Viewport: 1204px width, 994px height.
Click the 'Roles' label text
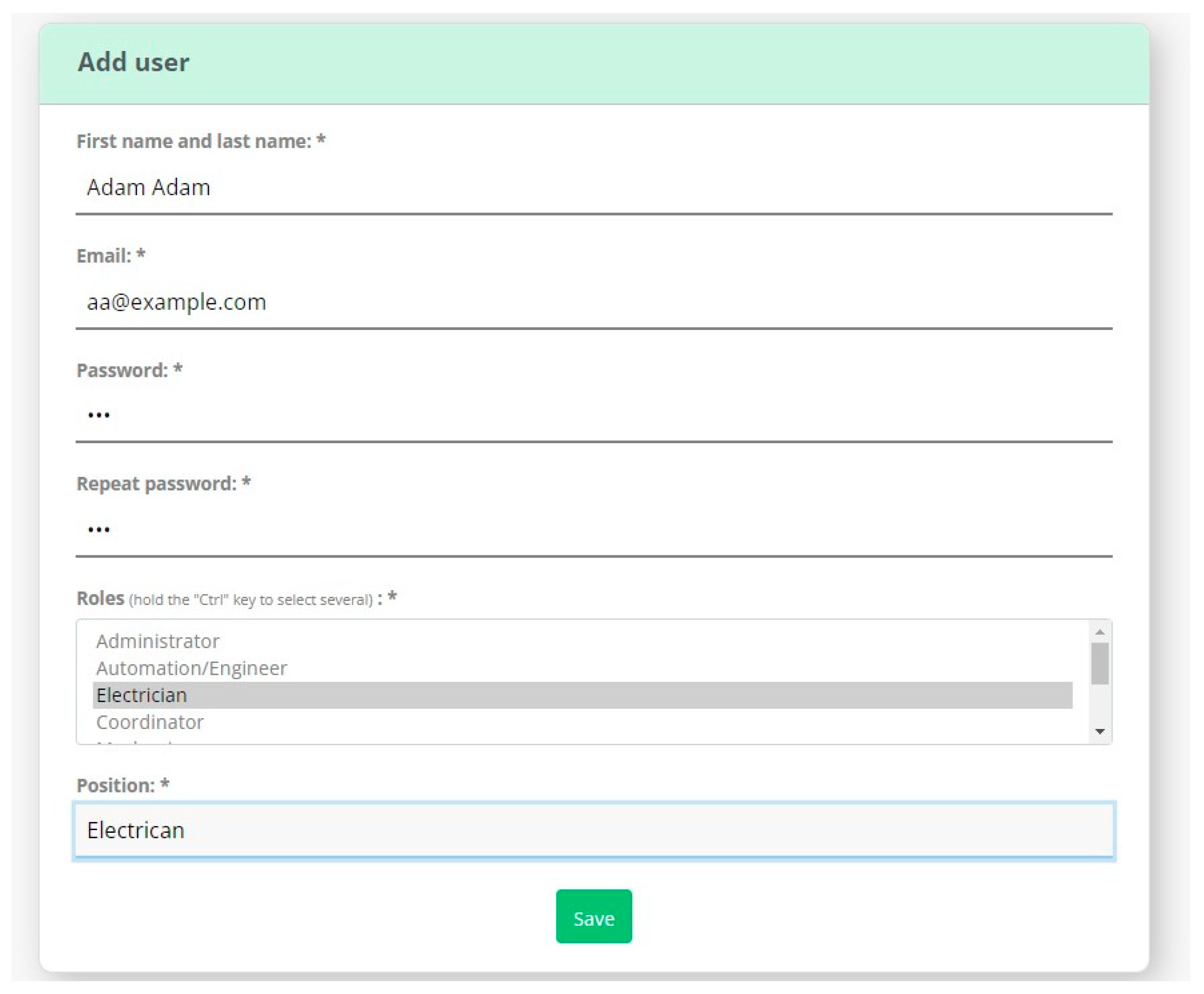(x=101, y=598)
